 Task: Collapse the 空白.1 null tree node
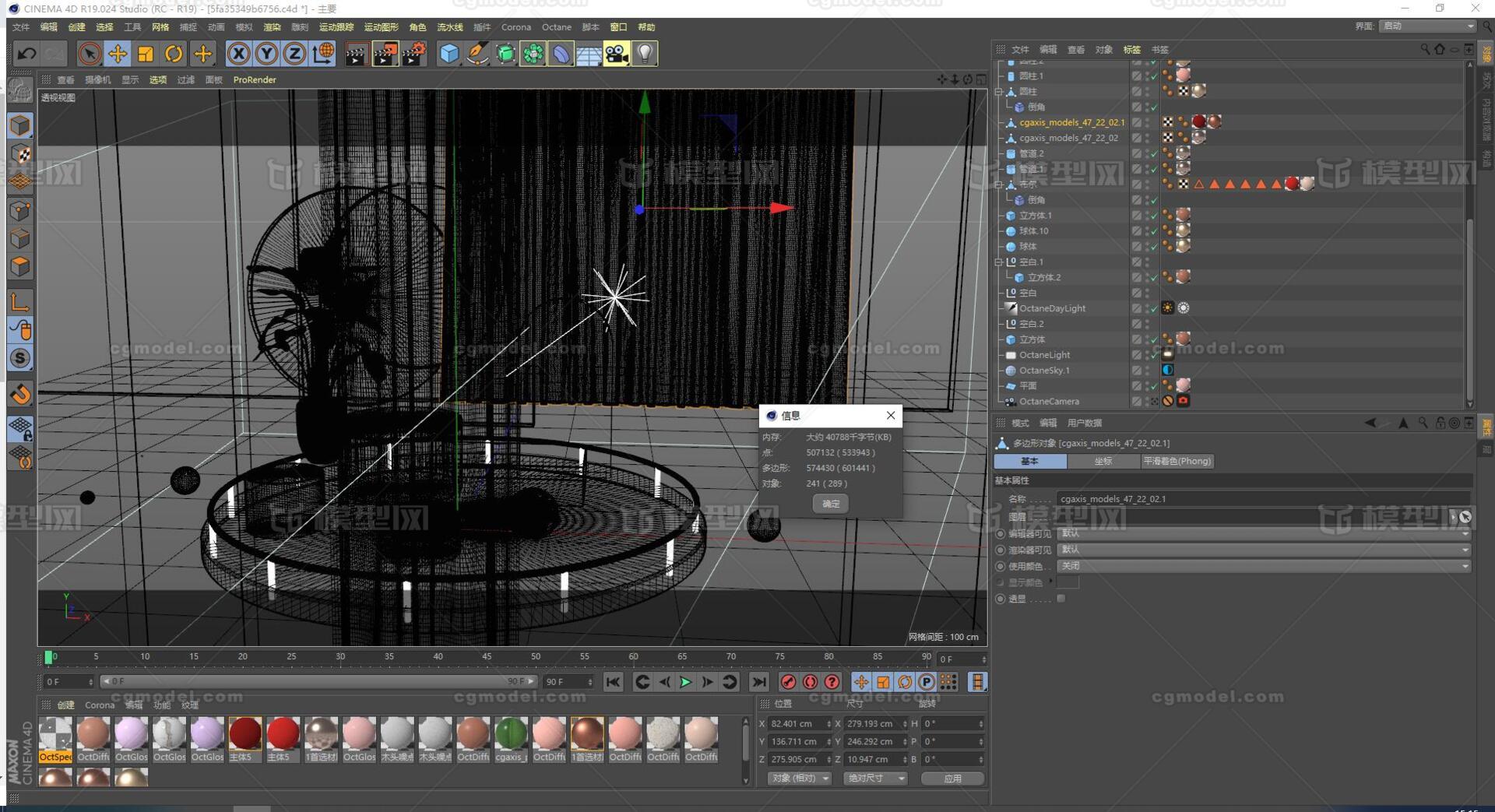tap(999, 262)
